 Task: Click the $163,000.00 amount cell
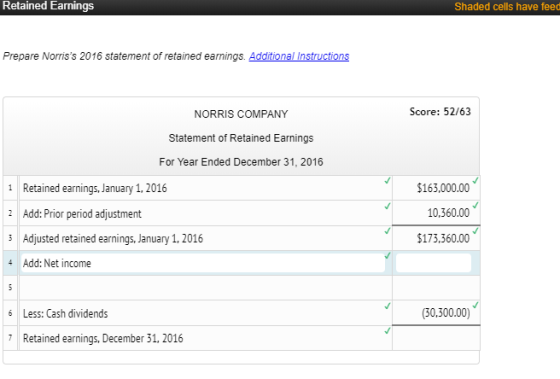click(436, 188)
